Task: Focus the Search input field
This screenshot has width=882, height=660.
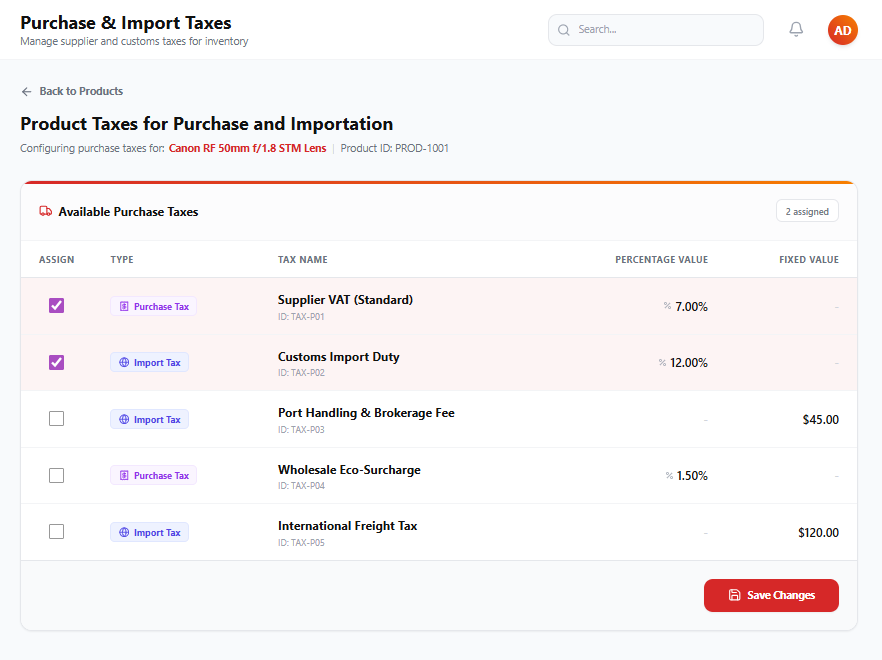Action: 655,30
